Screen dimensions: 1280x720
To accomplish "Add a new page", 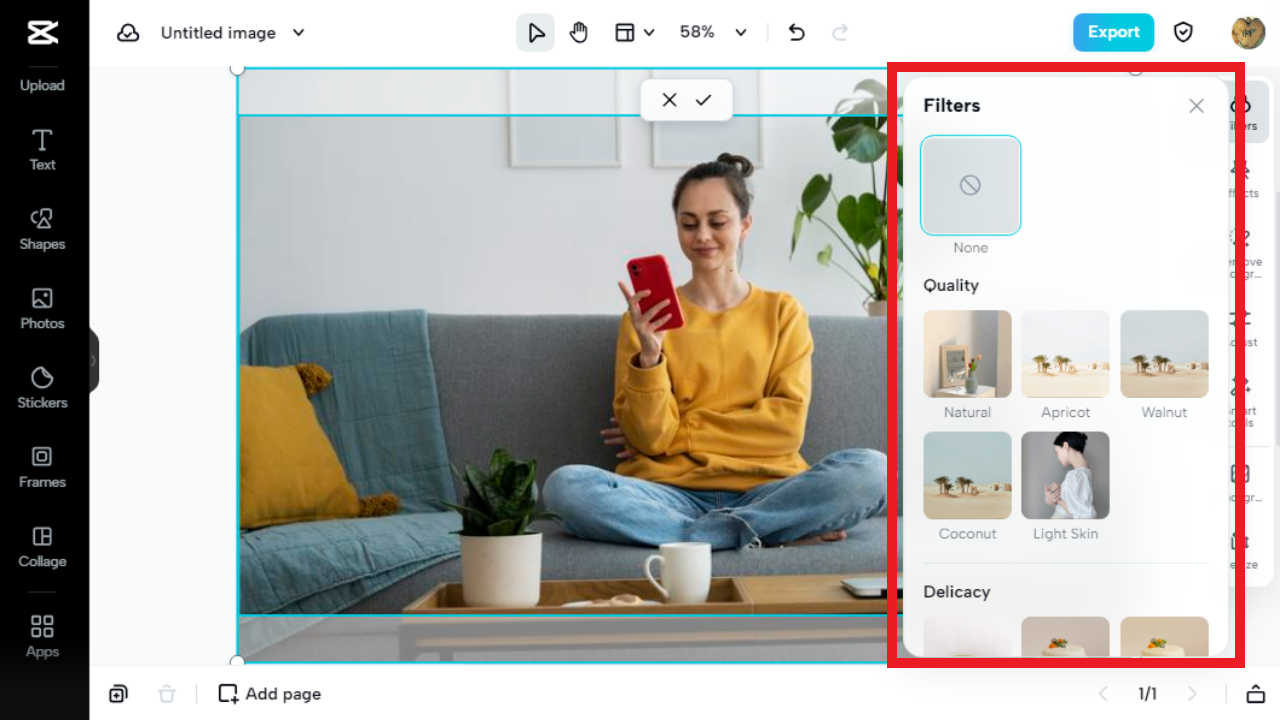I will (270, 694).
